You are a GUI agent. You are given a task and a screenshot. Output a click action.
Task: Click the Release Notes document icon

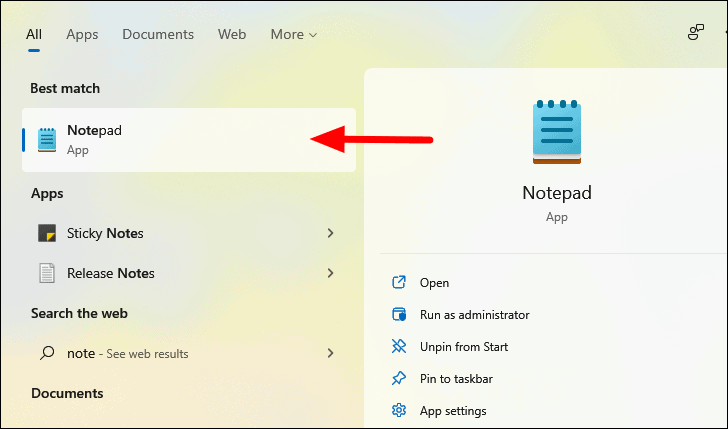[47, 273]
